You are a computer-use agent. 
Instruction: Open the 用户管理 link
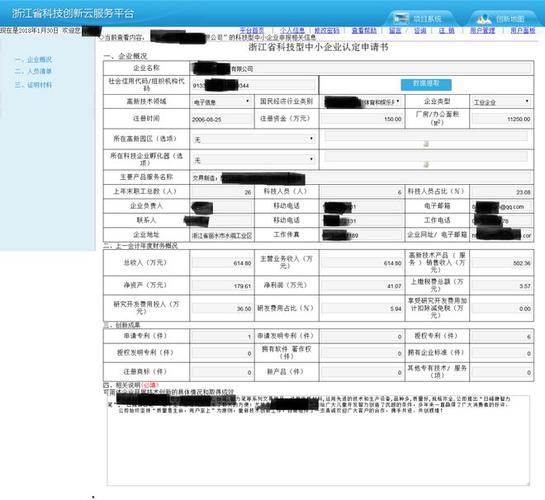[482, 31]
